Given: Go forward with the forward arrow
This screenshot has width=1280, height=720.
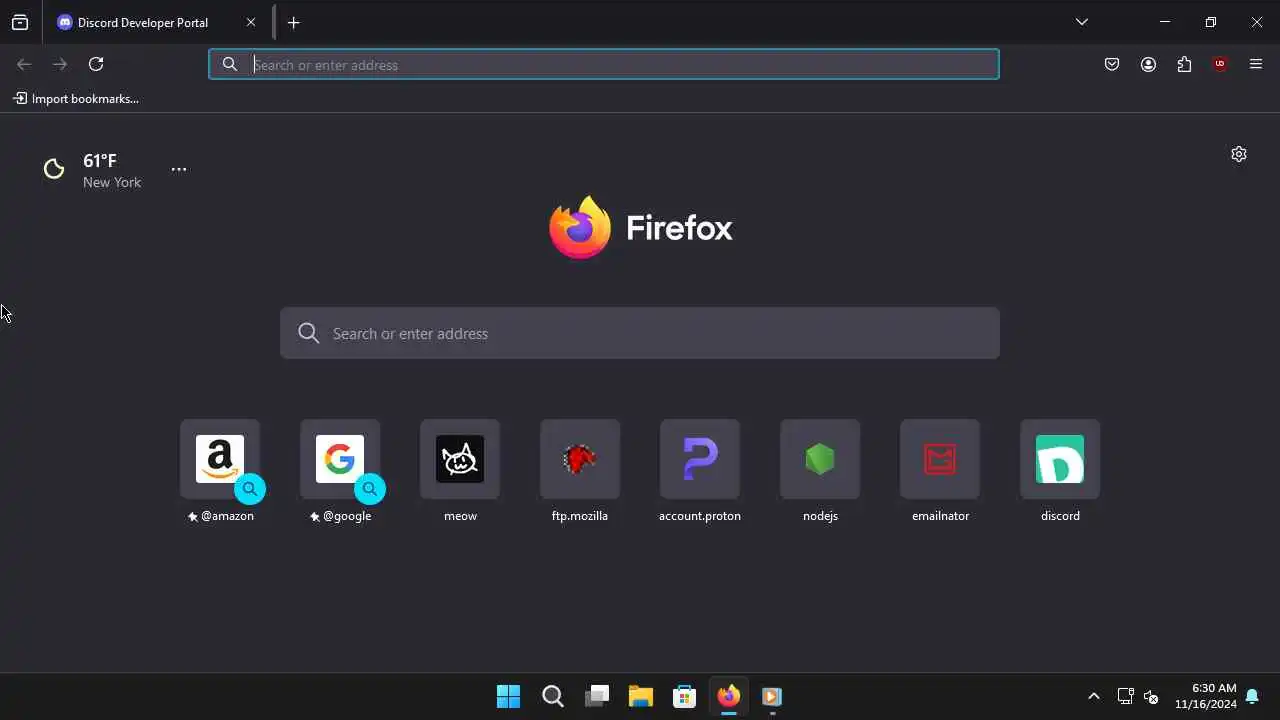Looking at the screenshot, I should click(60, 64).
